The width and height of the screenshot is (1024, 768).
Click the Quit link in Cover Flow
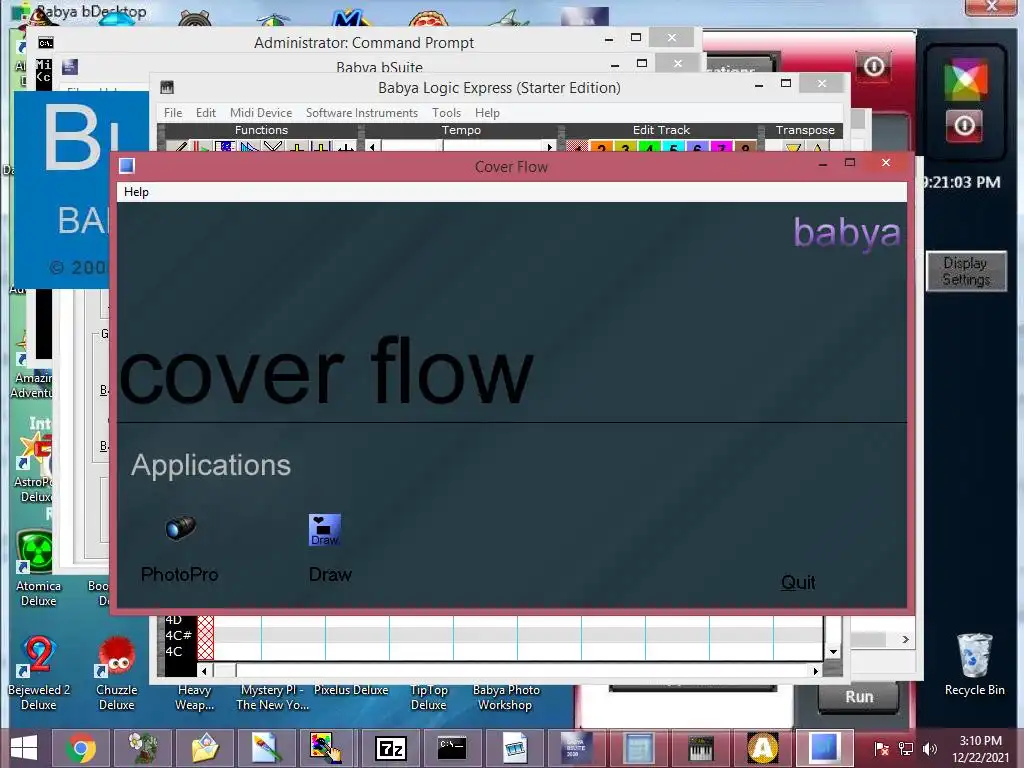pos(798,582)
